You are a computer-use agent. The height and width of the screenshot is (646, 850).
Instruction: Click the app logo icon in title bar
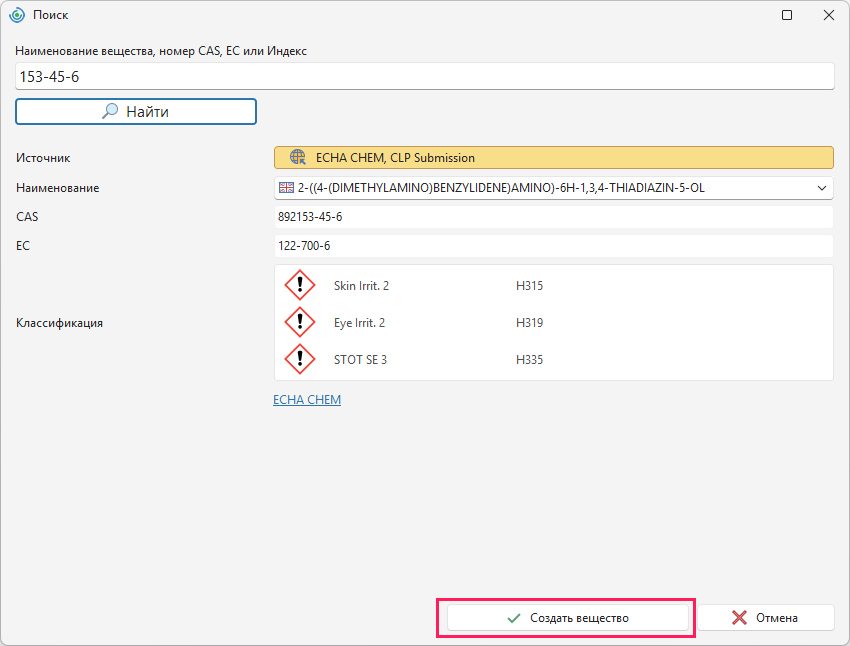click(x=17, y=15)
